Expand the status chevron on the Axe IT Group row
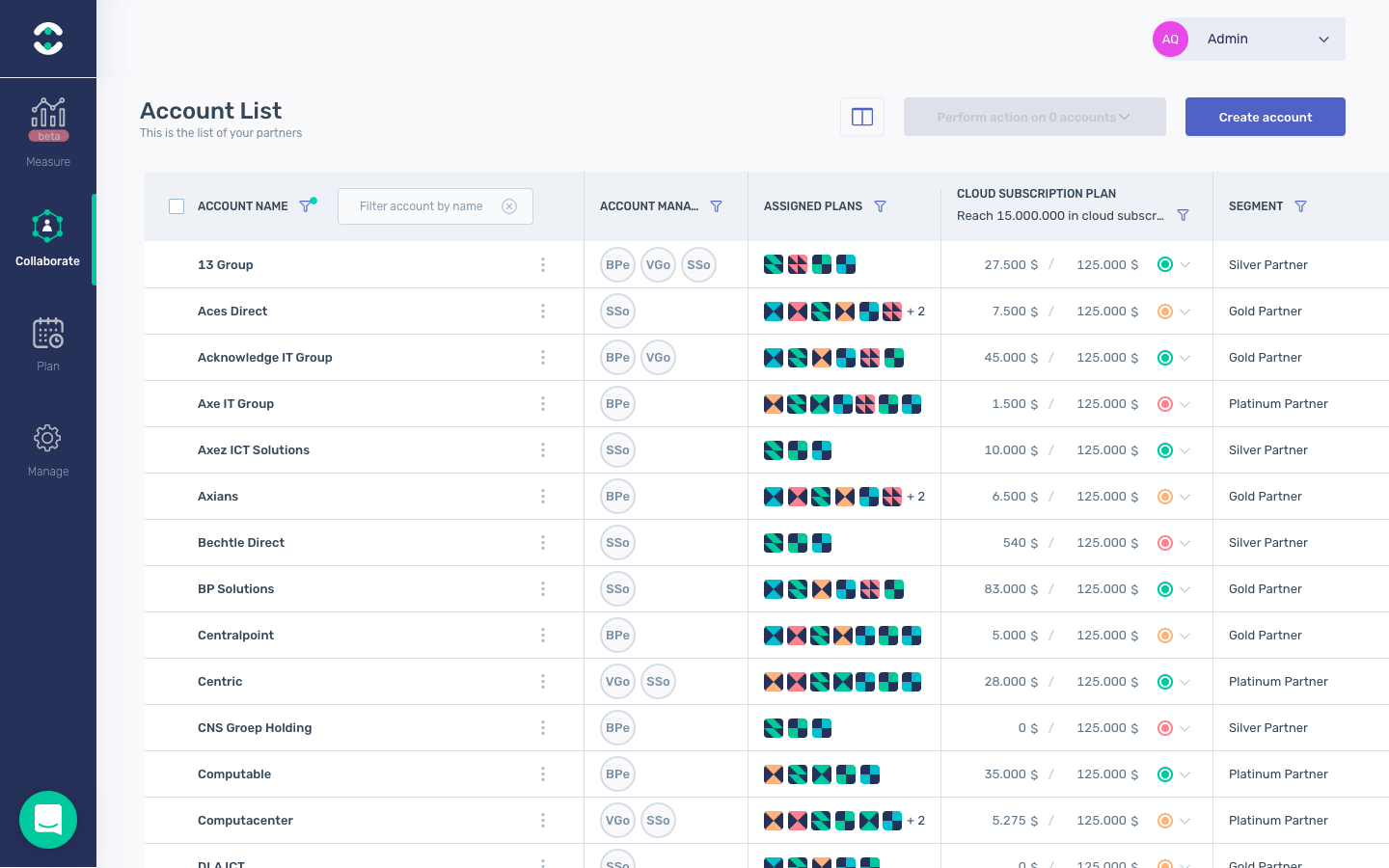This screenshot has height=868, width=1389. pyautogui.click(x=1185, y=403)
